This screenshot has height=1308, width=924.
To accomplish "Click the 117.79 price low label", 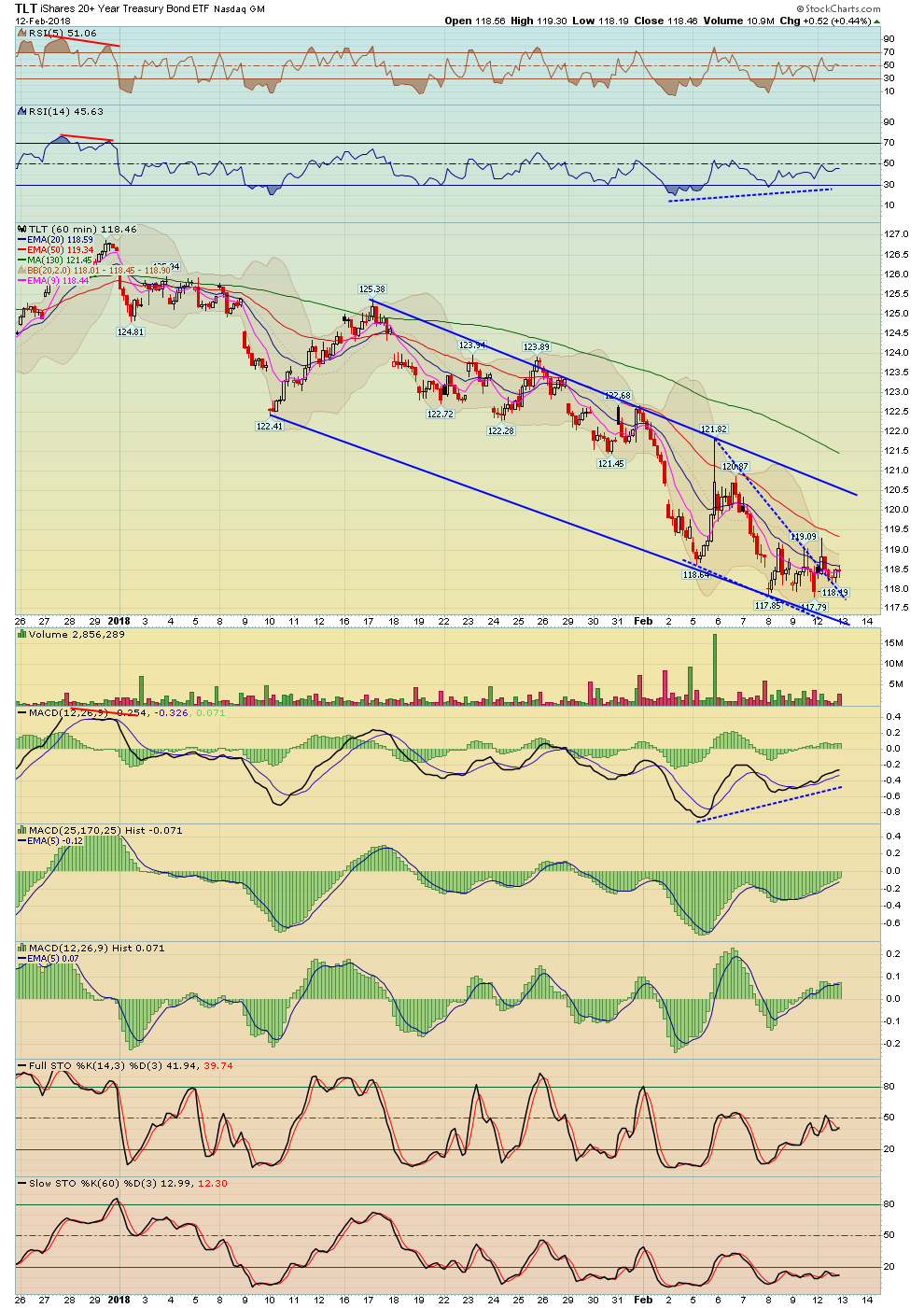I will pyautogui.click(x=814, y=608).
